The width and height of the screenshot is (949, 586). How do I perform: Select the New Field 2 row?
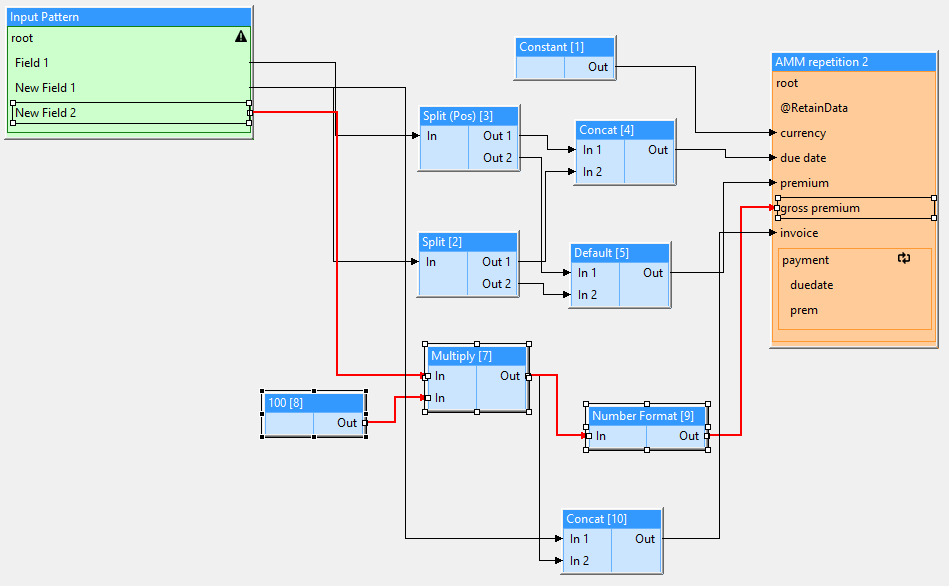(46, 113)
